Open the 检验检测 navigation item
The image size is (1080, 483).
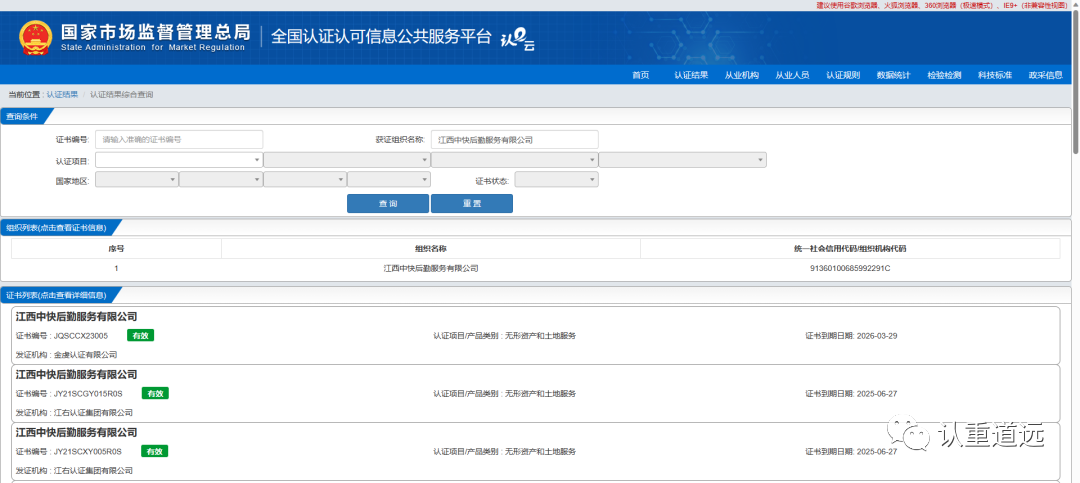point(944,76)
